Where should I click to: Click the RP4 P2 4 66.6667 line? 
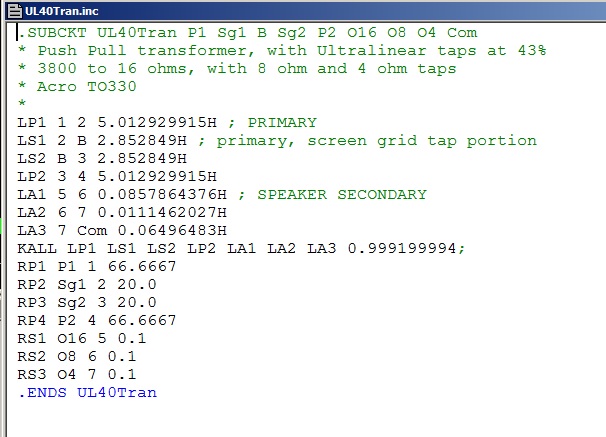(97, 321)
